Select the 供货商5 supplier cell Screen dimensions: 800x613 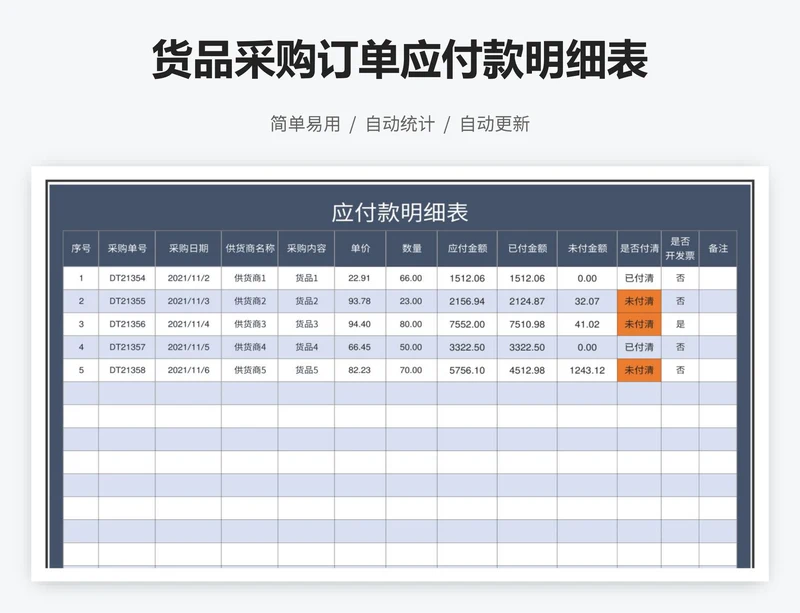[x=250, y=370]
